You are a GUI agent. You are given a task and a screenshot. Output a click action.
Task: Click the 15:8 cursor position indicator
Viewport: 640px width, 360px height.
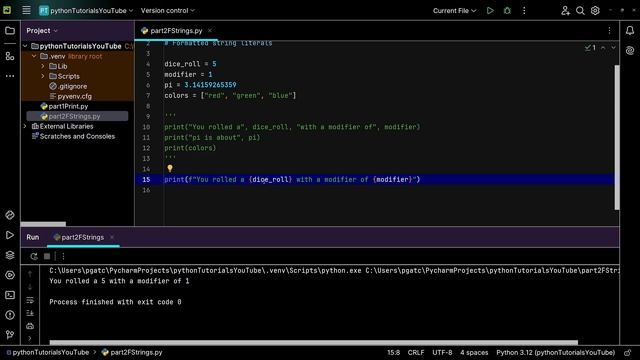(393, 352)
